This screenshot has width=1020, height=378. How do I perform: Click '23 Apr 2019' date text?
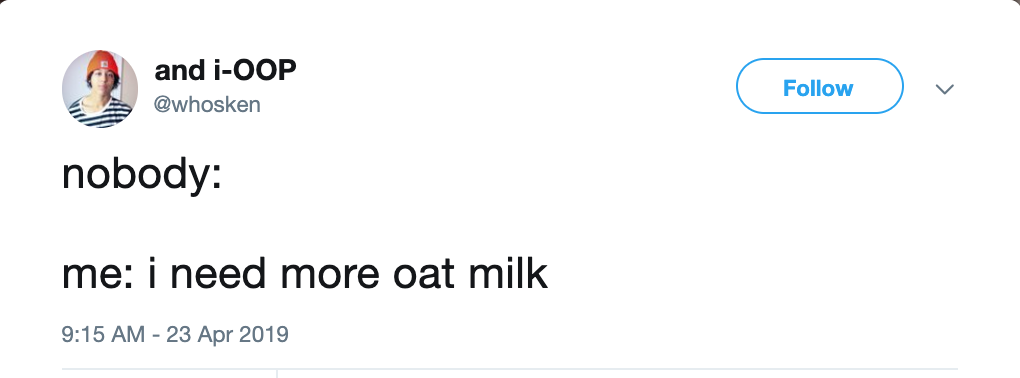(x=227, y=334)
